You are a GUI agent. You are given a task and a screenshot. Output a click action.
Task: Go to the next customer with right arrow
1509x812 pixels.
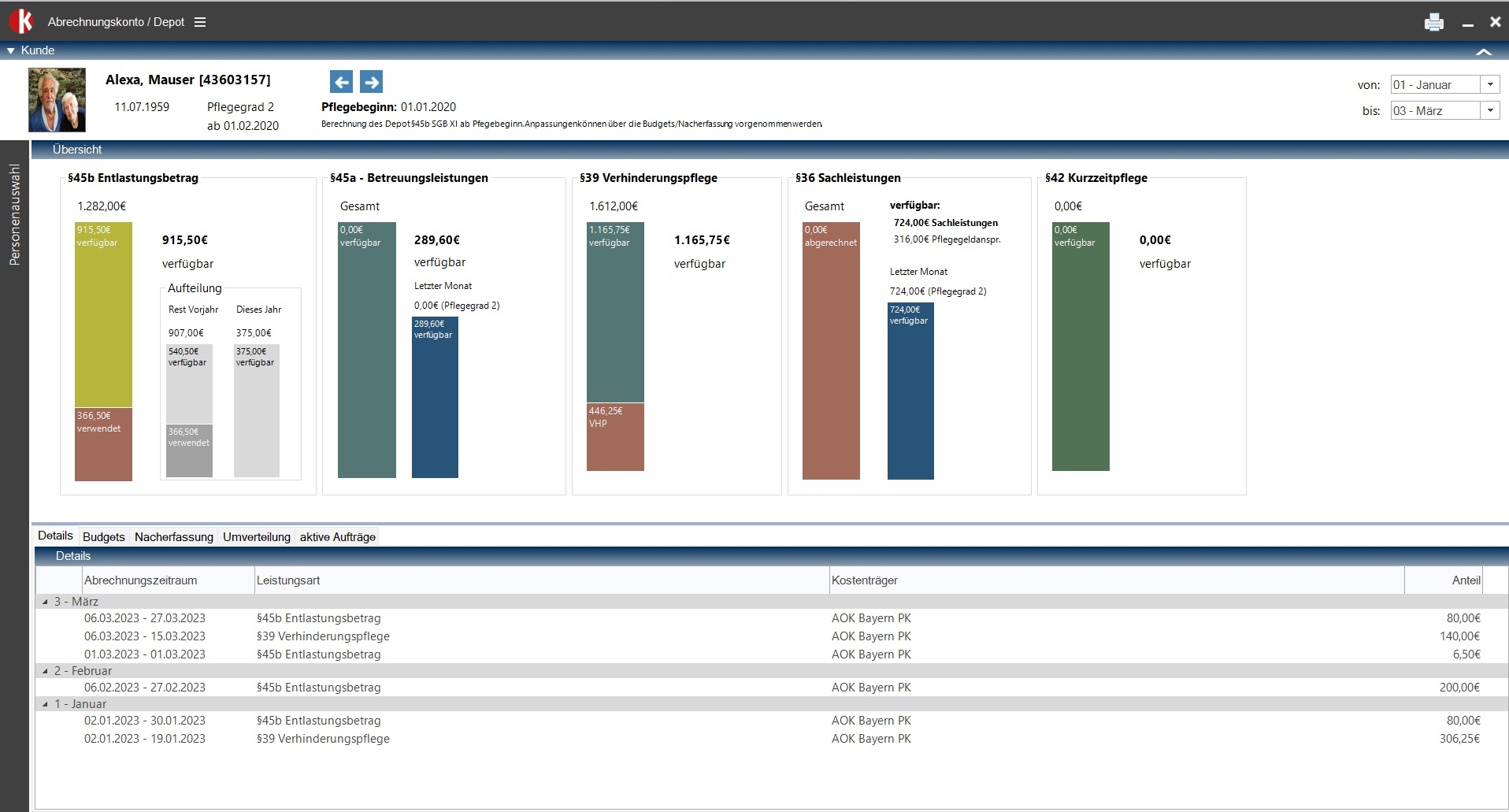coord(372,81)
